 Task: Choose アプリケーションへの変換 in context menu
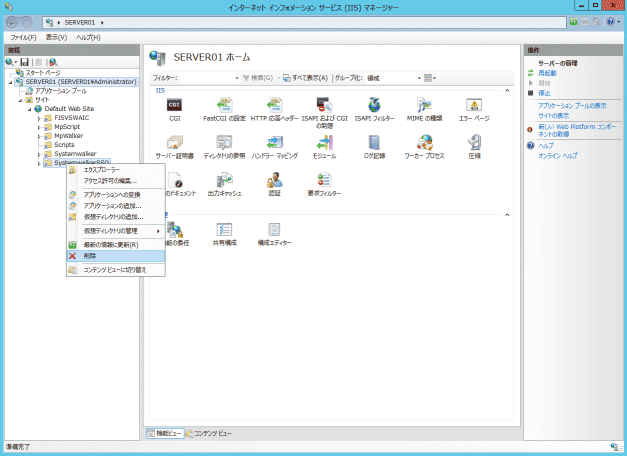point(116,195)
